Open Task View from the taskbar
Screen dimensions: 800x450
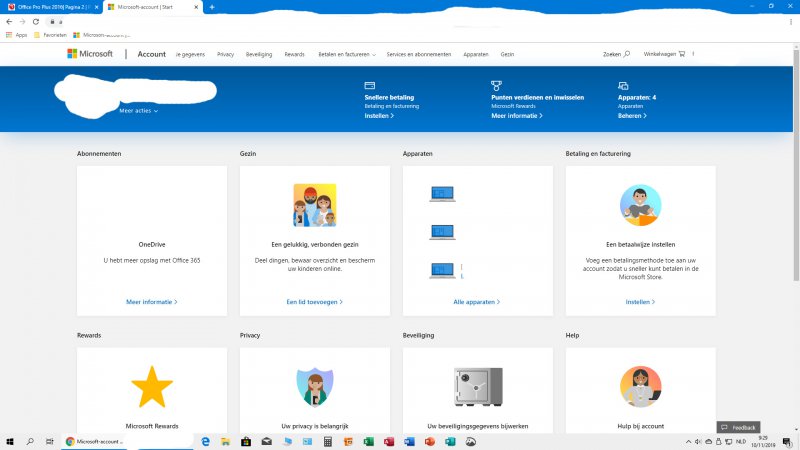(49, 442)
